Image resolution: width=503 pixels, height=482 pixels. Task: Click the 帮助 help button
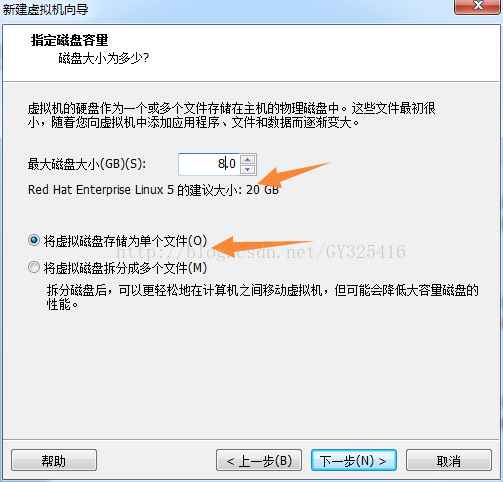[x=54, y=460]
